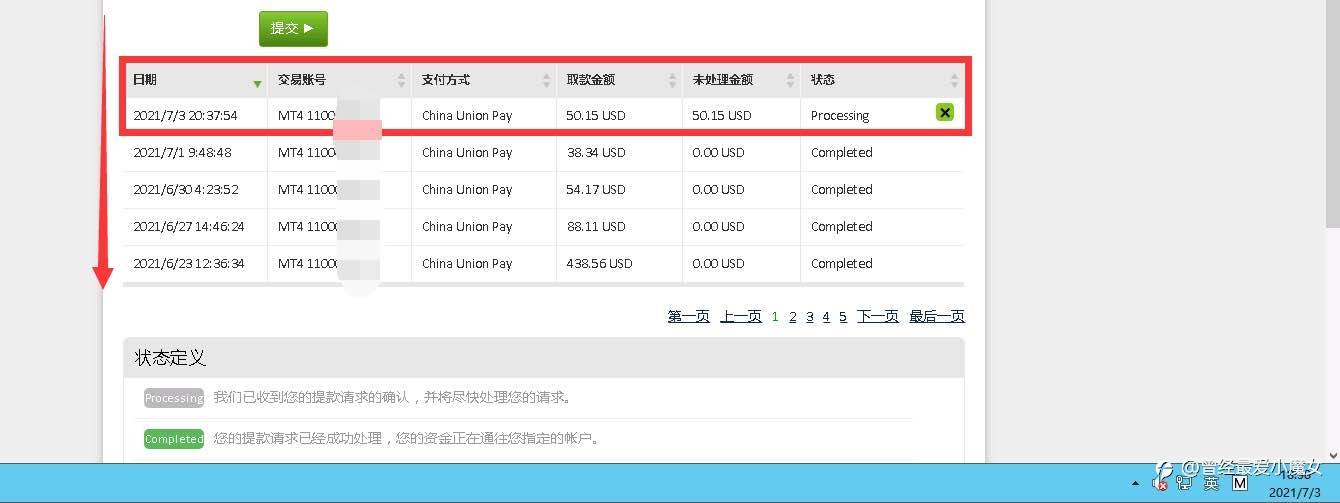
Task: Click China Union Pay in the 88.11 USD row
Action: point(467,226)
